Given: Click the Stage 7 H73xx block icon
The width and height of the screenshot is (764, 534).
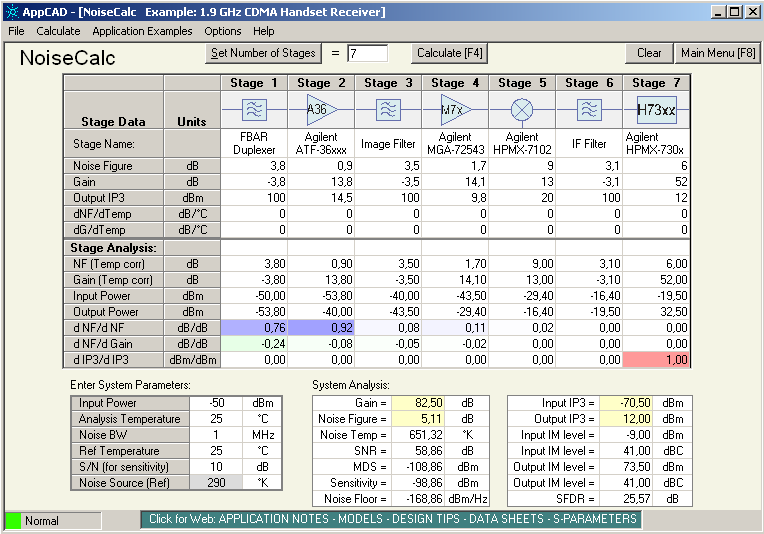Looking at the screenshot, I should click(656, 110).
